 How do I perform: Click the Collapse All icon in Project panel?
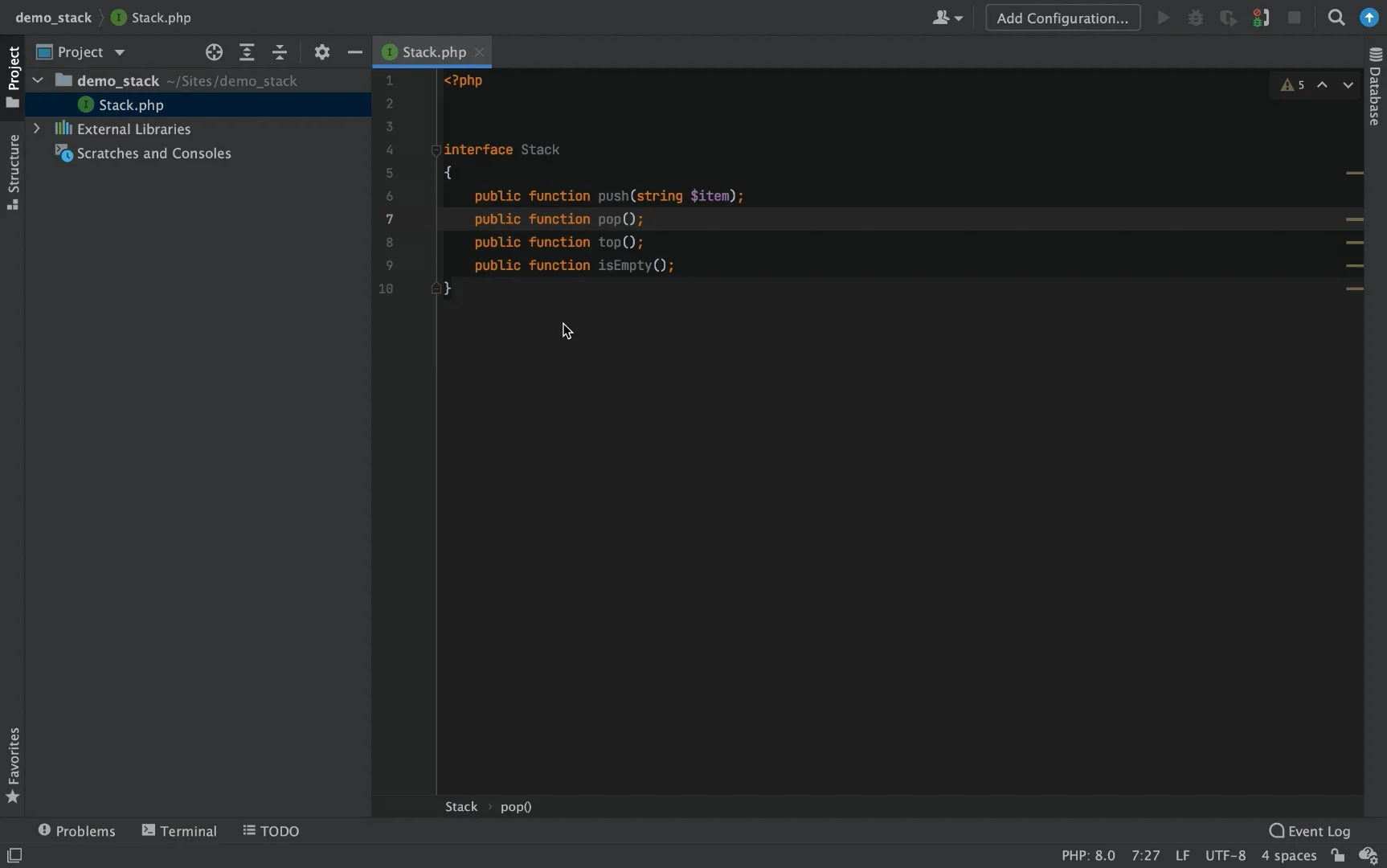[280, 52]
